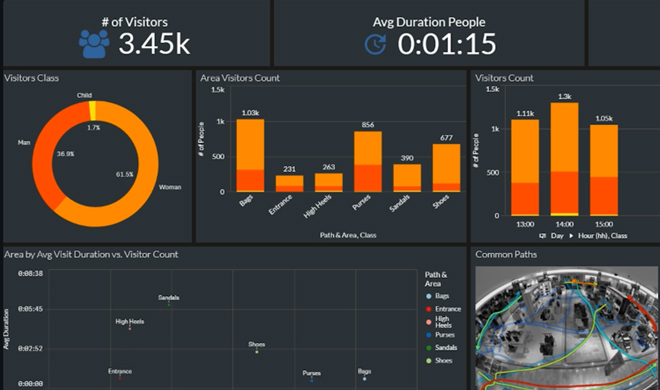
Task: Click the 14:00 bar showing 1.3k
Action: (564, 159)
